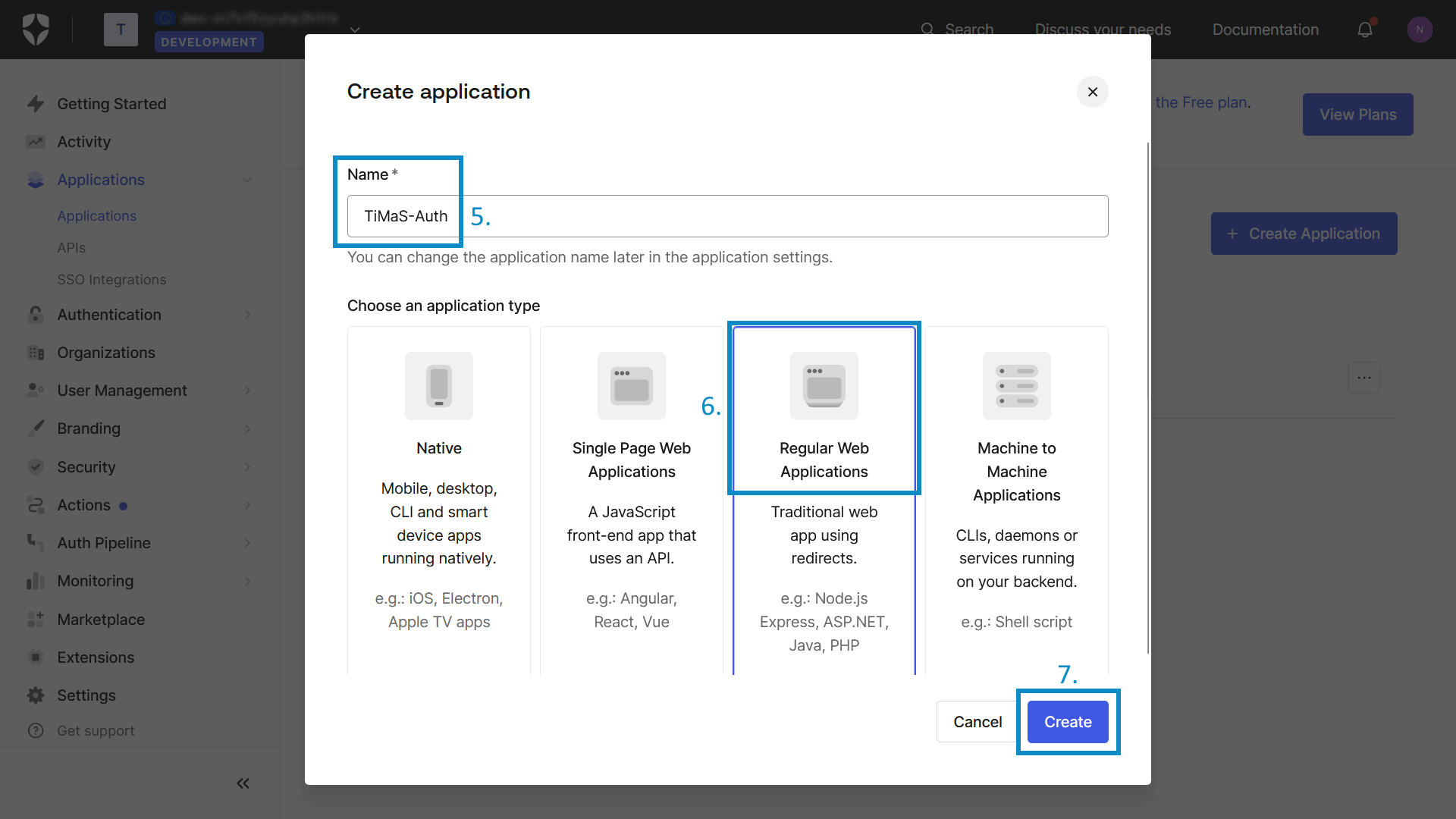The width and height of the screenshot is (1456, 819).
Task: Select Machine to Machine Applications type
Action: pos(1017,500)
